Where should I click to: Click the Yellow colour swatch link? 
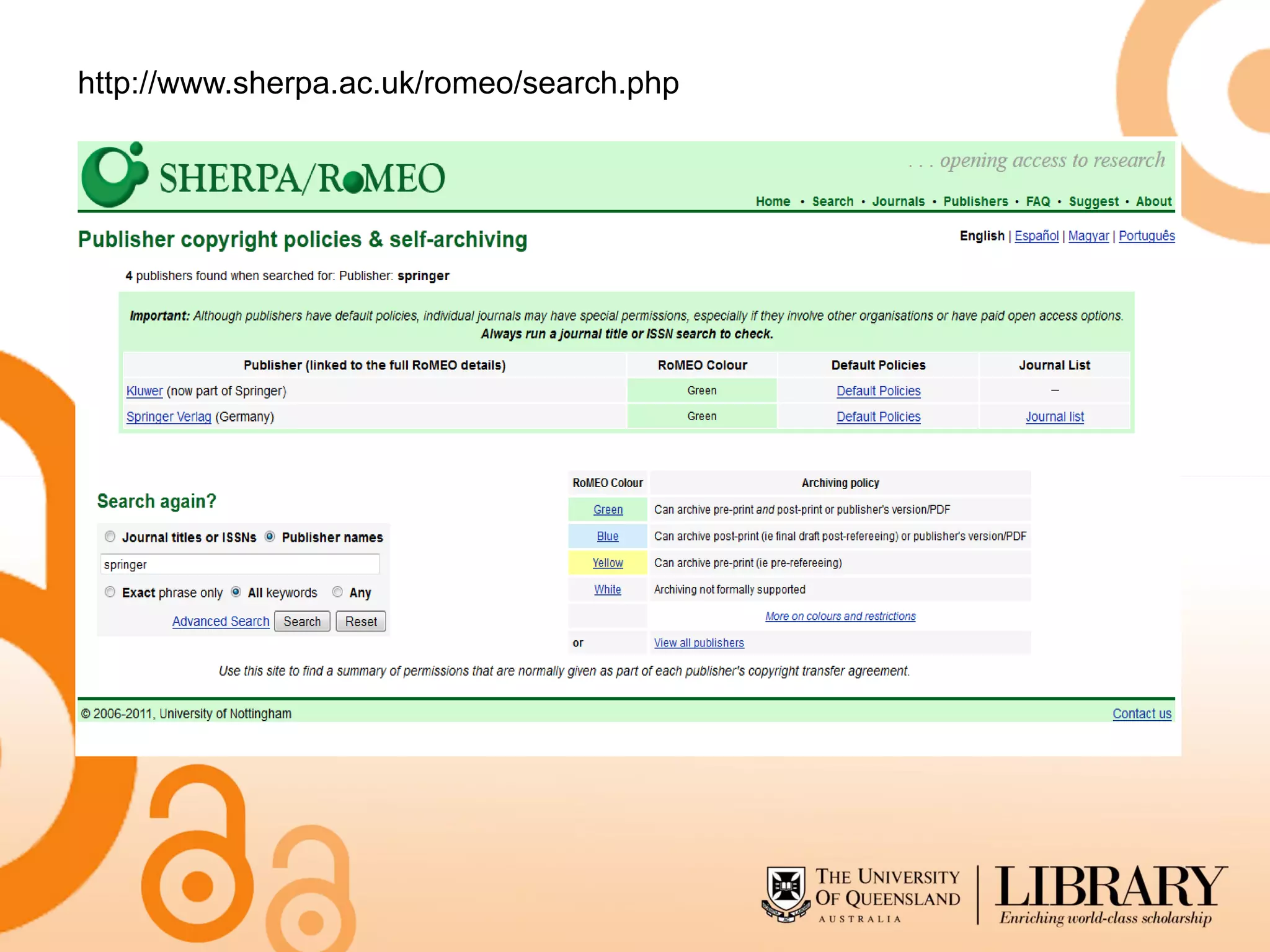608,563
